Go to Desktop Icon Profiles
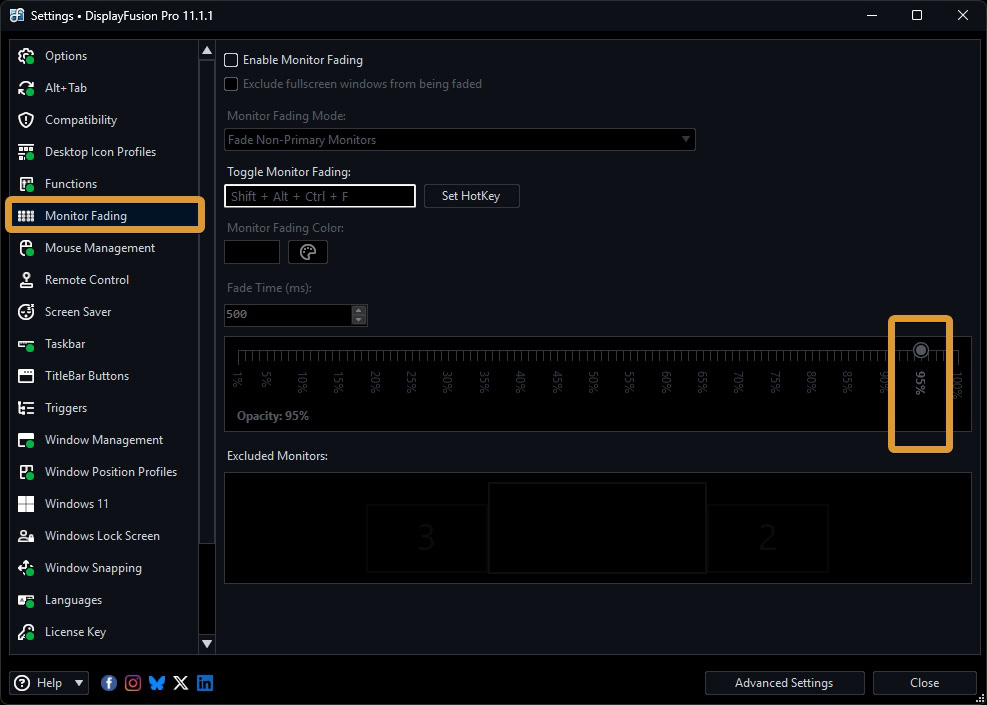Image resolution: width=987 pixels, height=705 pixels. point(104,152)
